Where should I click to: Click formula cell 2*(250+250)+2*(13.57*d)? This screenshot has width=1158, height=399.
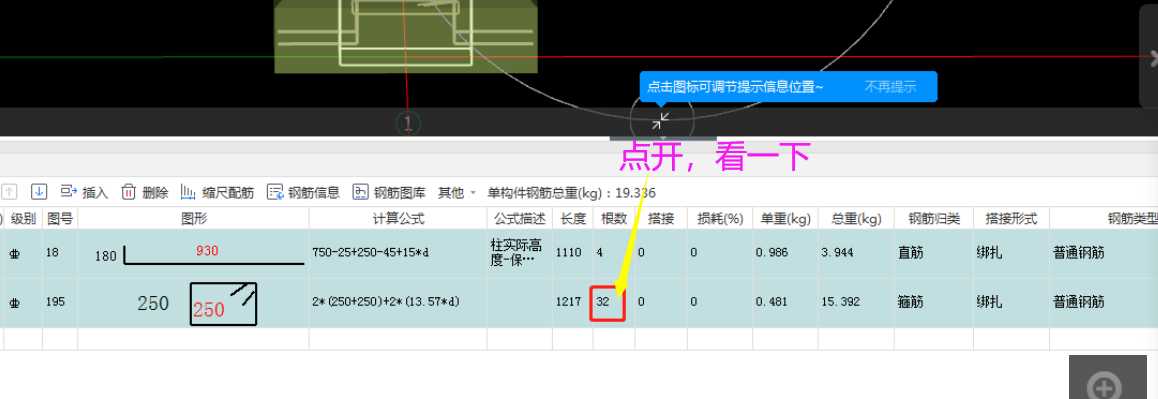398,302
